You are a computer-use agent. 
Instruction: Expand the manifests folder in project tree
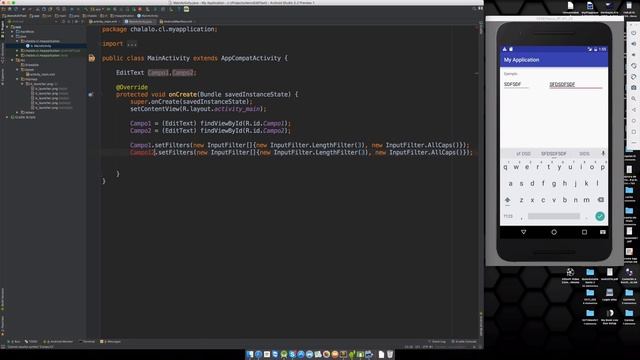coord(12,31)
